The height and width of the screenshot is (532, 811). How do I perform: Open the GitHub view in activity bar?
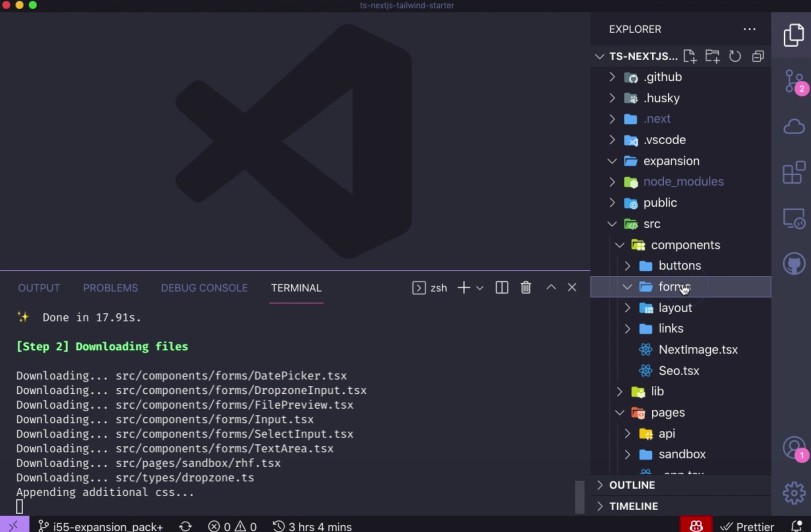[x=793, y=264]
